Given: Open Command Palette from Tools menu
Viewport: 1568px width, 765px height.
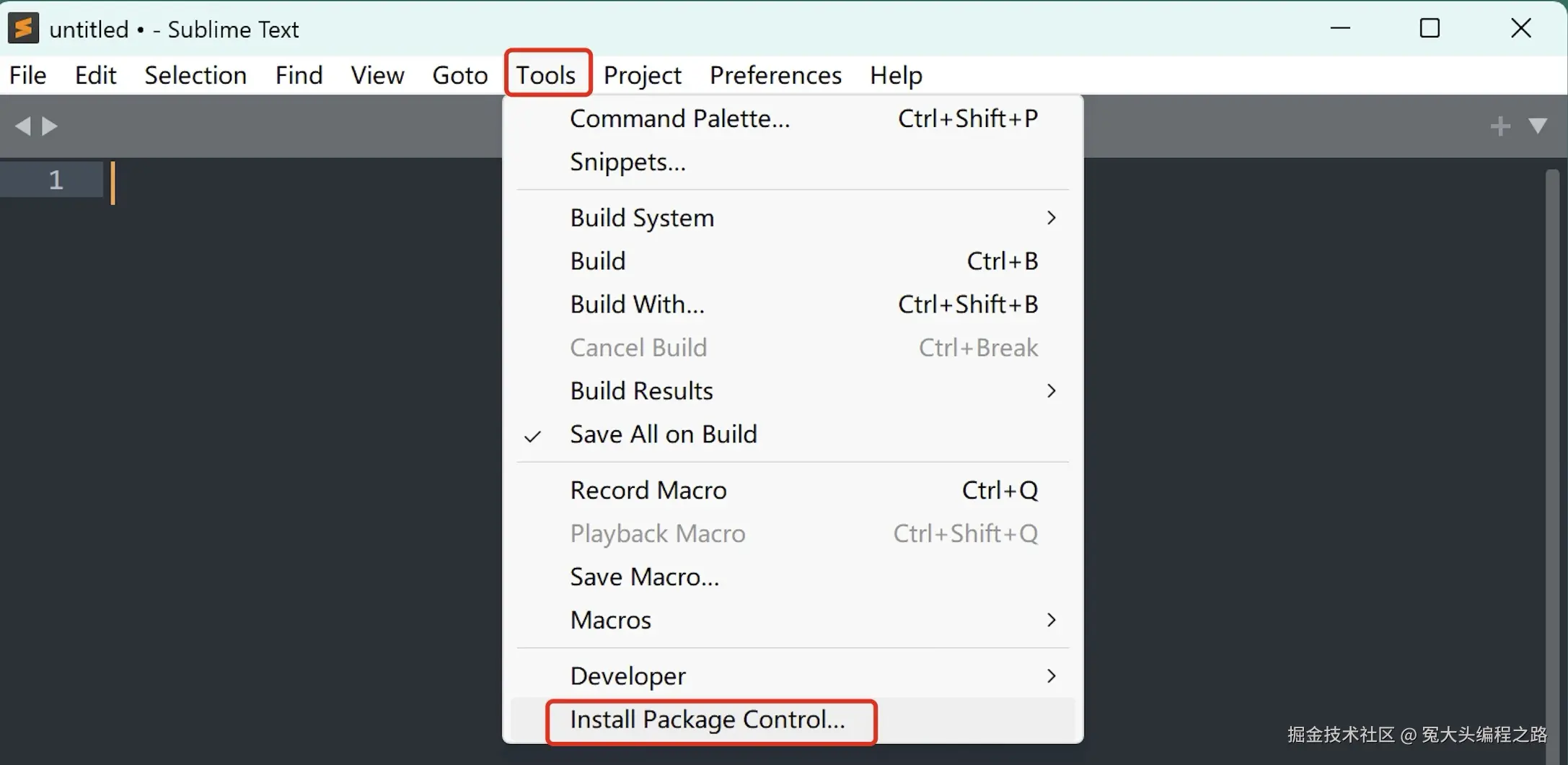Looking at the screenshot, I should pyautogui.click(x=679, y=118).
